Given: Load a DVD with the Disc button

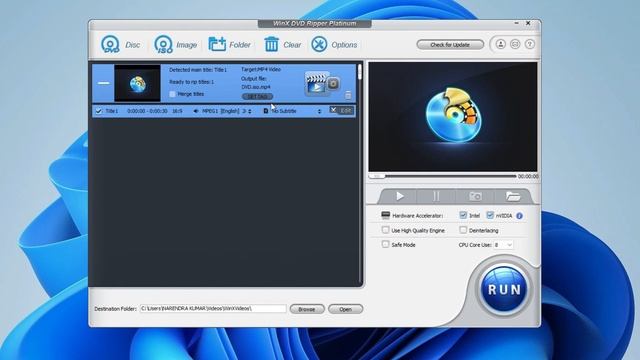Looking at the screenshot, I should [x=120, y=44].
